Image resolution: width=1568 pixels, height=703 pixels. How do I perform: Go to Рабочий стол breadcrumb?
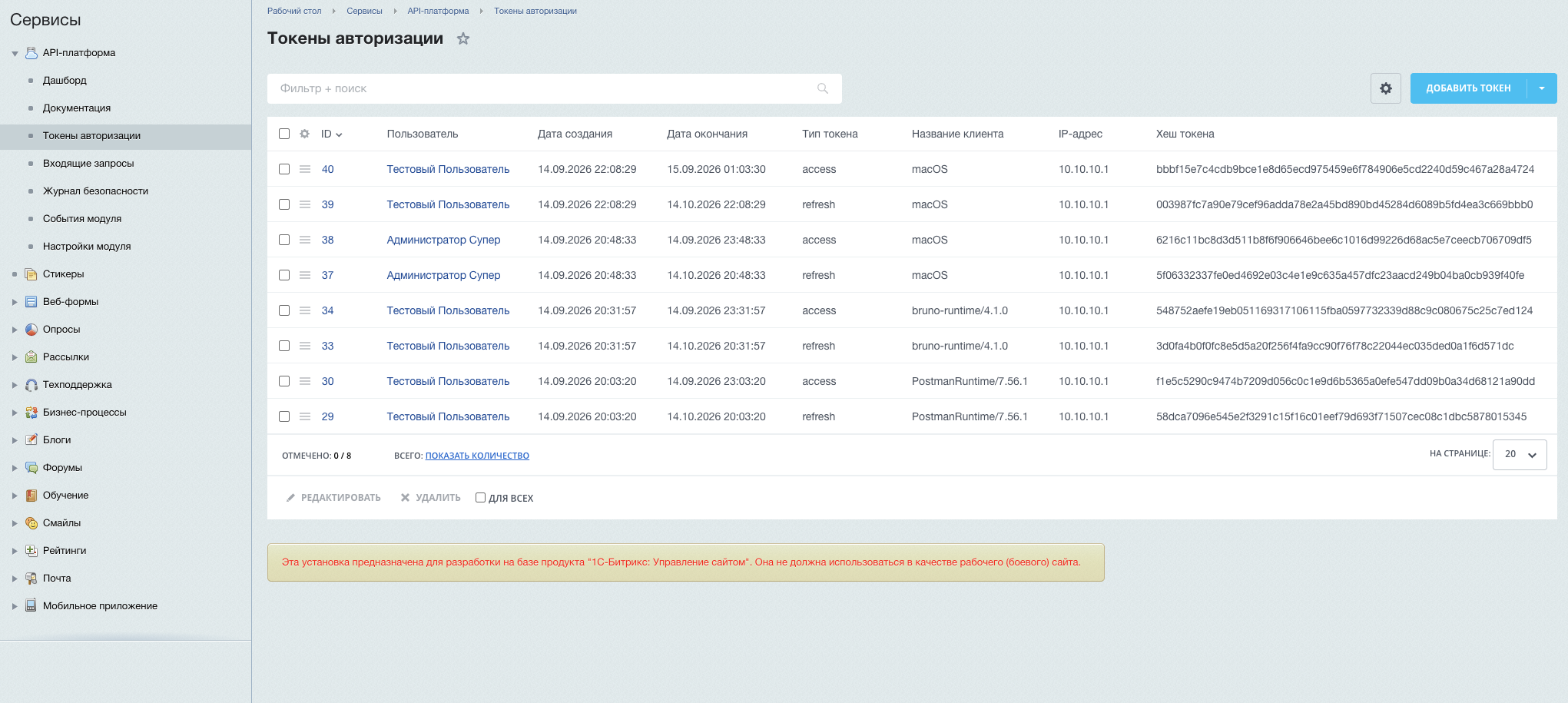coord(294,11)
